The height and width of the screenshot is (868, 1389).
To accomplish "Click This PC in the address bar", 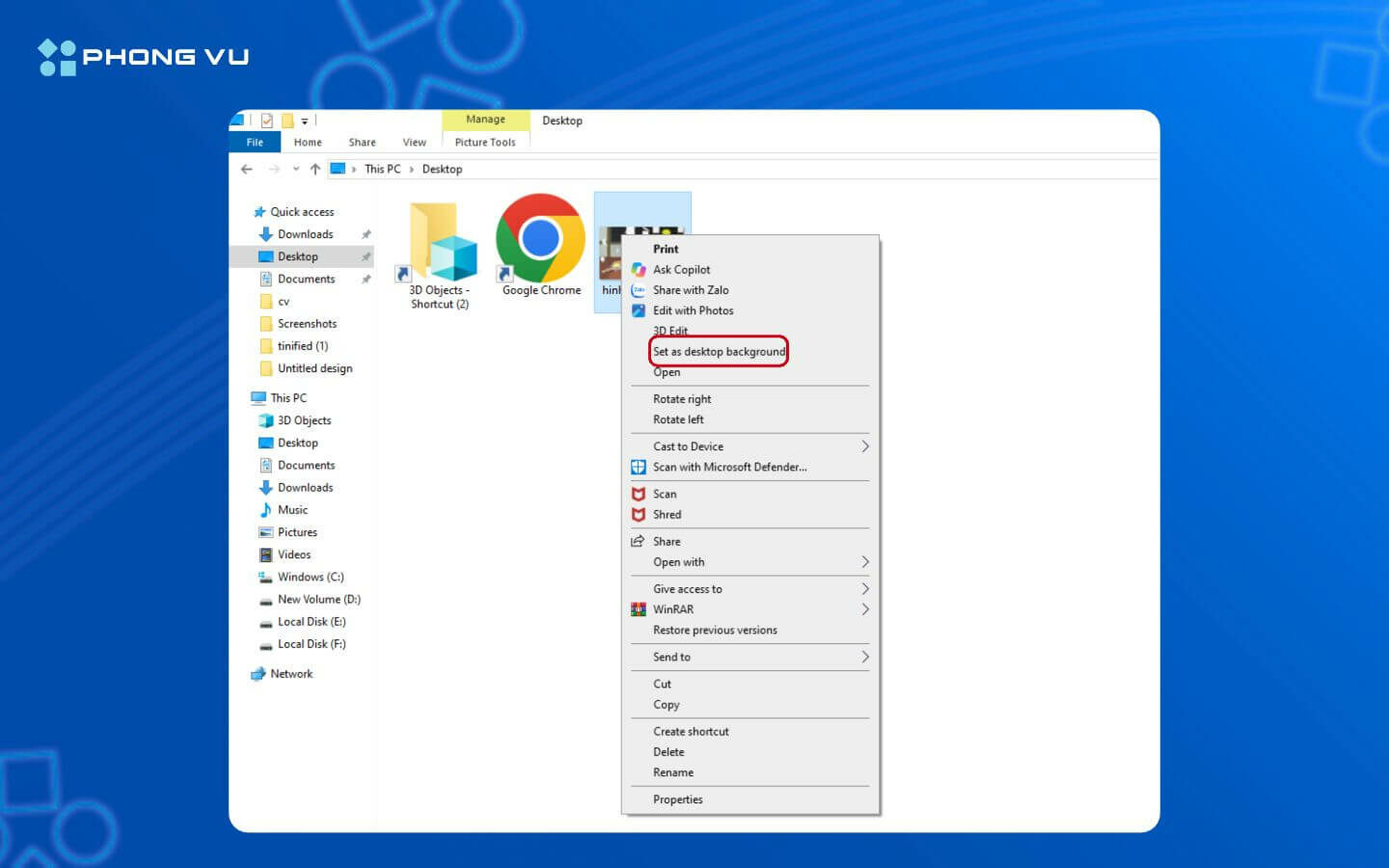I will point(383,169).
